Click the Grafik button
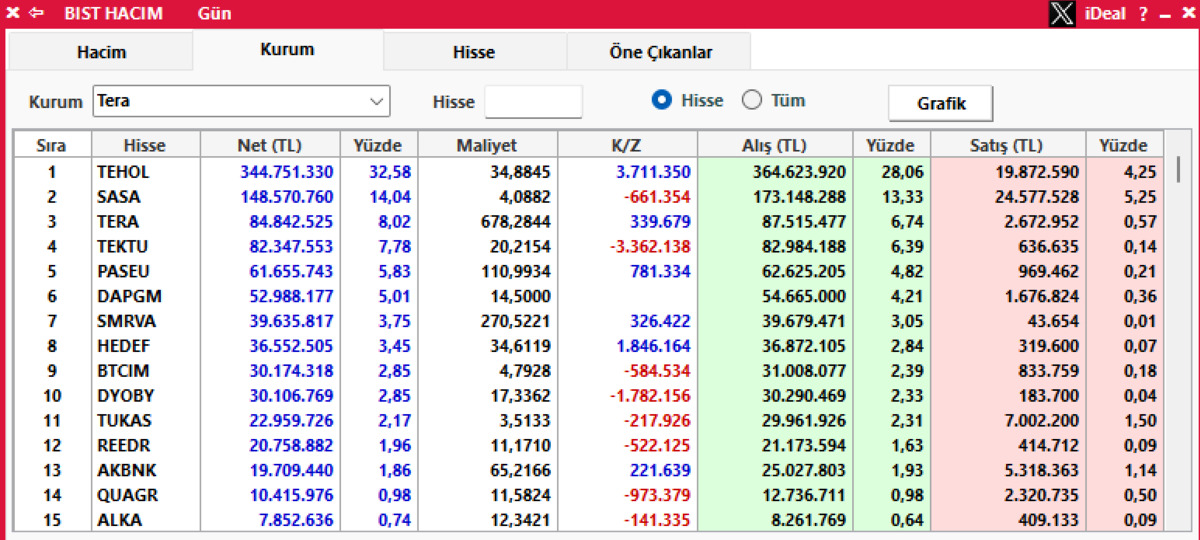Screen dimensions: 1200x540 (941, 103)
